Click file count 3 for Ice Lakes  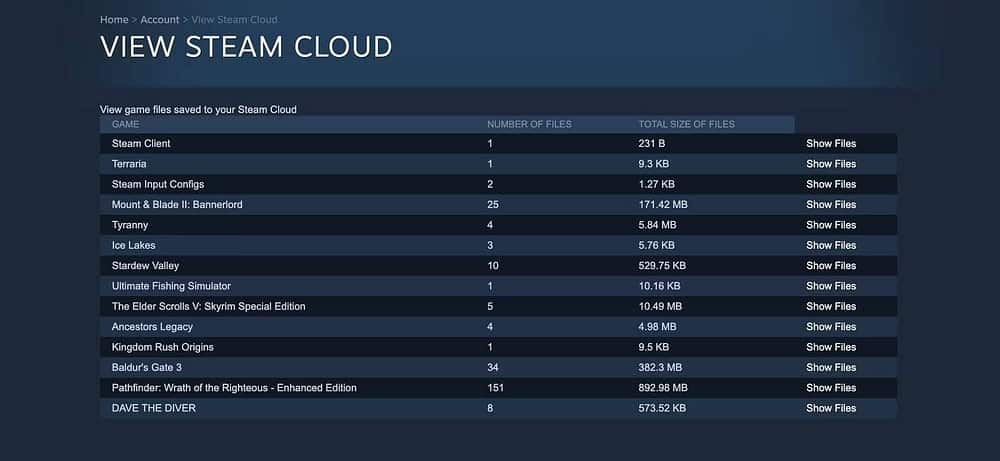490,245
